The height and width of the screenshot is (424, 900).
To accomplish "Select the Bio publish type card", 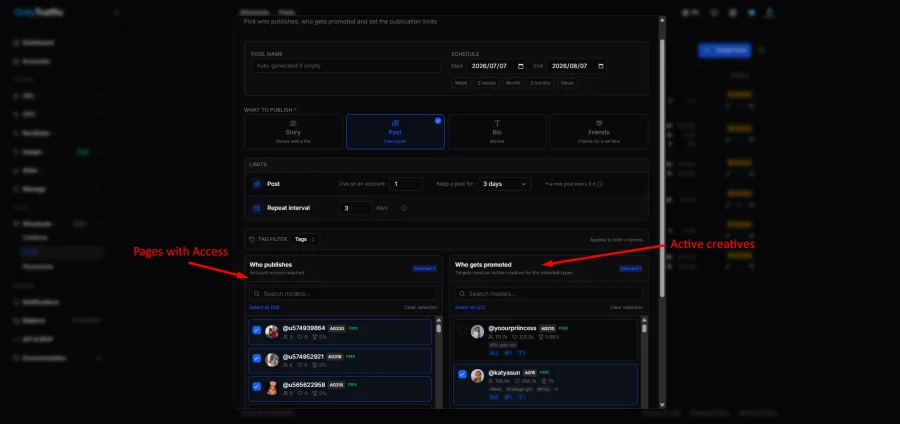I will (497, 132).
